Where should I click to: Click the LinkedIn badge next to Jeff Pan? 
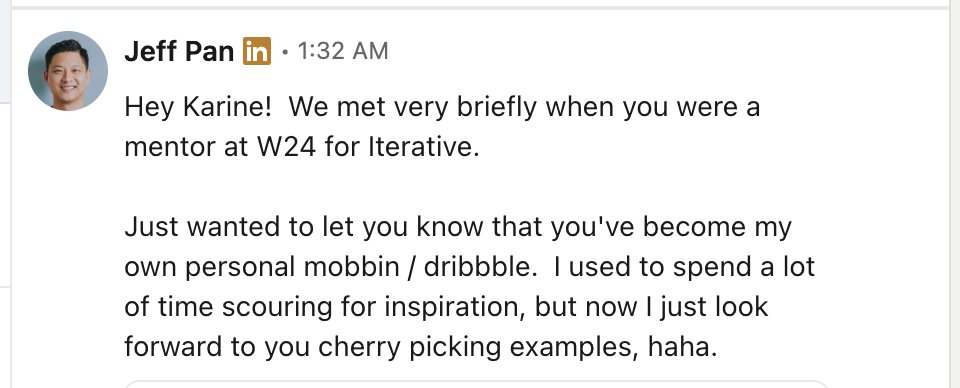[257, 51]
